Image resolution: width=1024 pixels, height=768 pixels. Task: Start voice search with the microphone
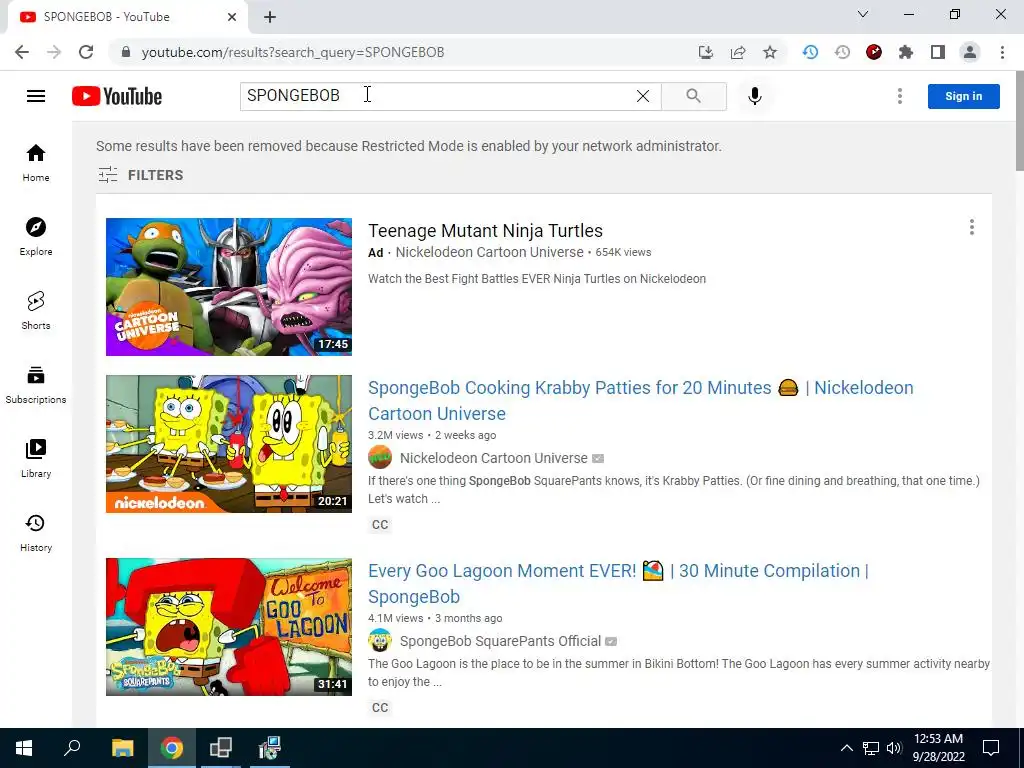tap(754, 96)
